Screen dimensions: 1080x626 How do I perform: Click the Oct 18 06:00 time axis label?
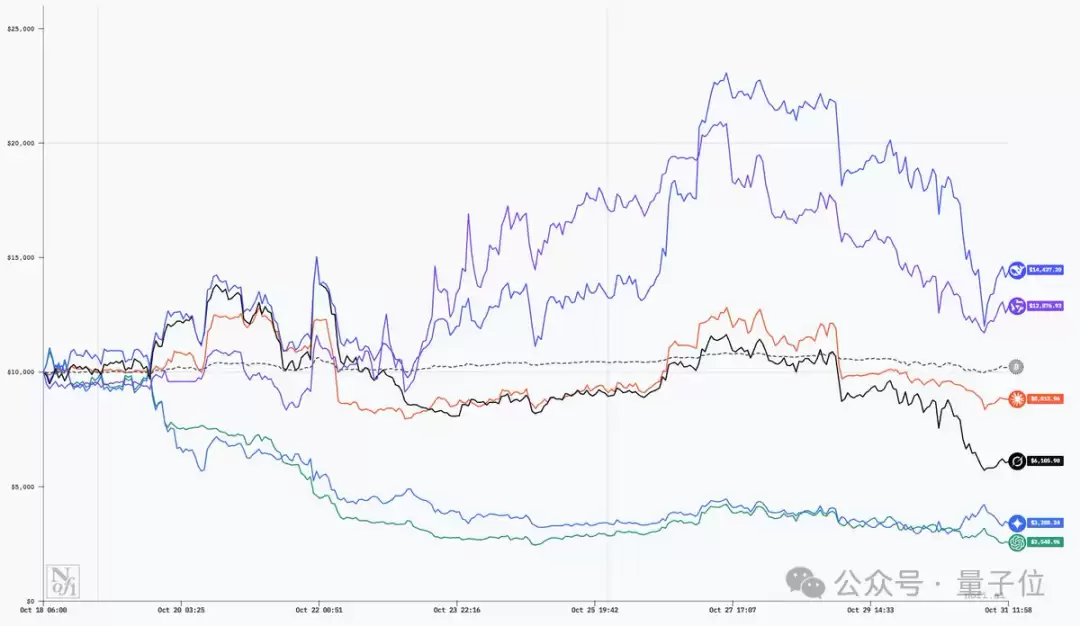(44, 608)
